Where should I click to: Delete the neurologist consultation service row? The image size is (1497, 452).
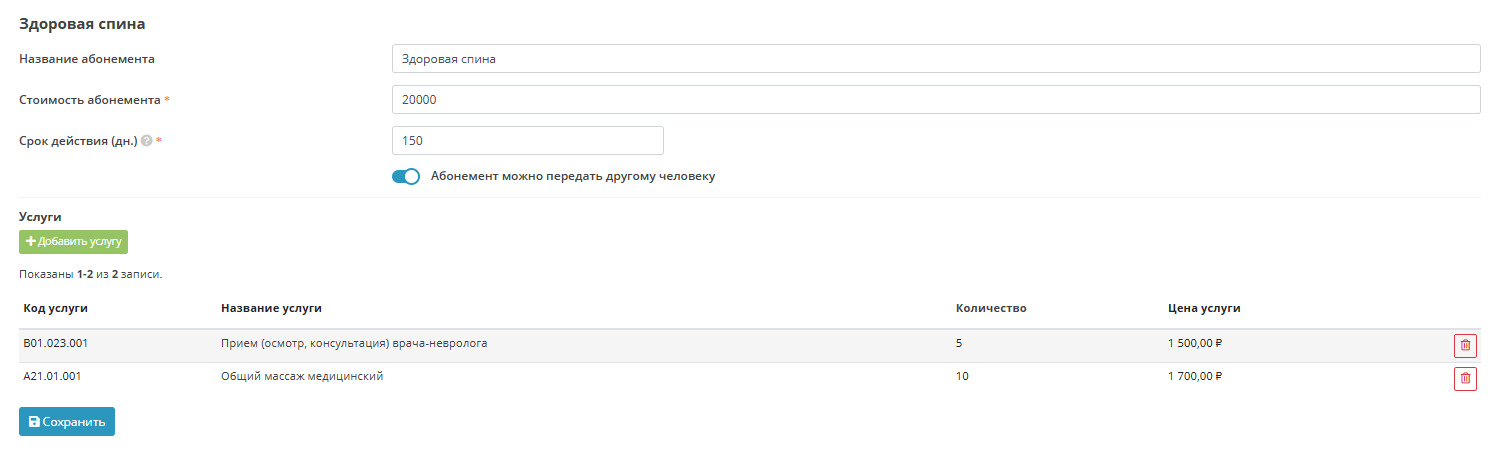[1465, 346]
